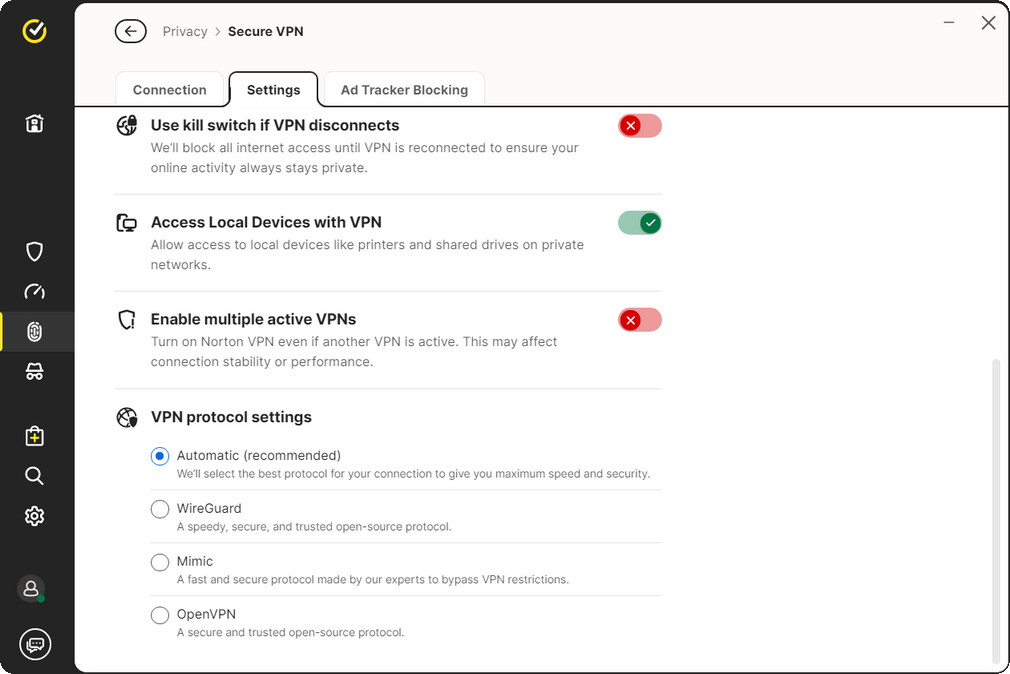Open the settings gear sidebar icon
Screen dimensions: 1010x674
(34, 516)
